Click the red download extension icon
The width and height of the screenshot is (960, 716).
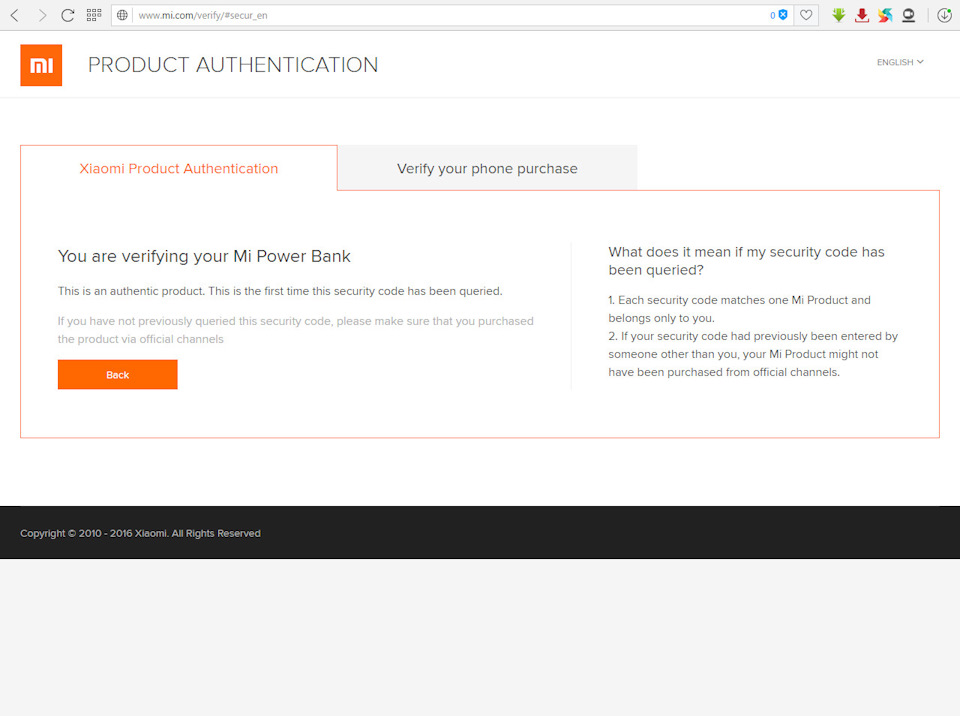click(862, 15)
